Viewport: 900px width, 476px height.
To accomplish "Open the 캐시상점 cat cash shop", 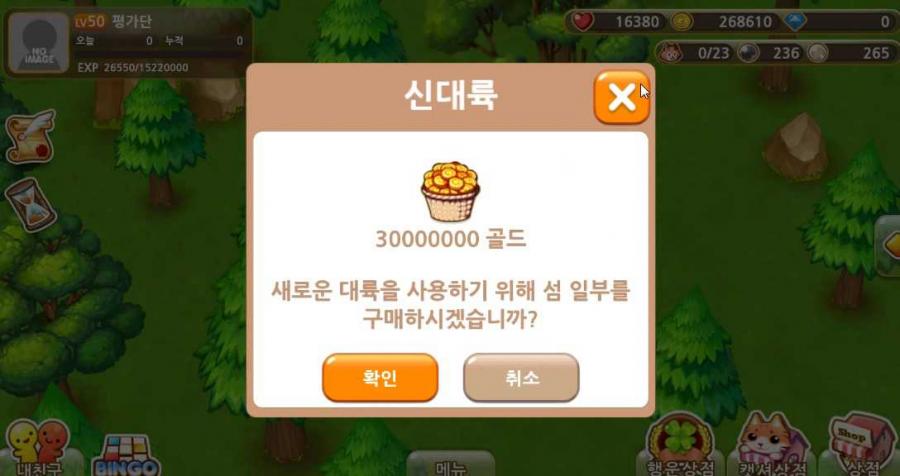I will point(771,445).
